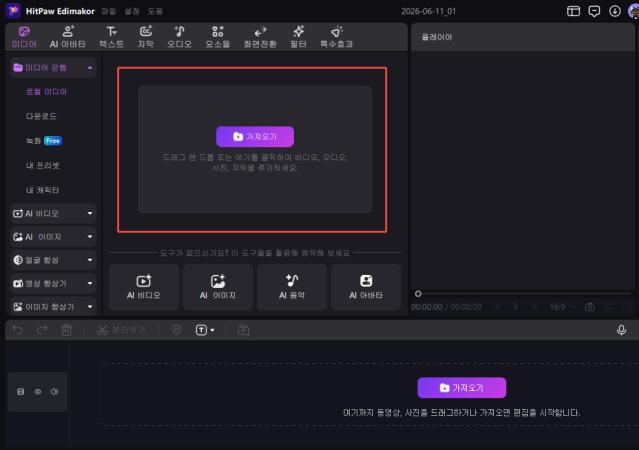
Task: Open the feedback message icon in the title bar
Action: [594, 11]
